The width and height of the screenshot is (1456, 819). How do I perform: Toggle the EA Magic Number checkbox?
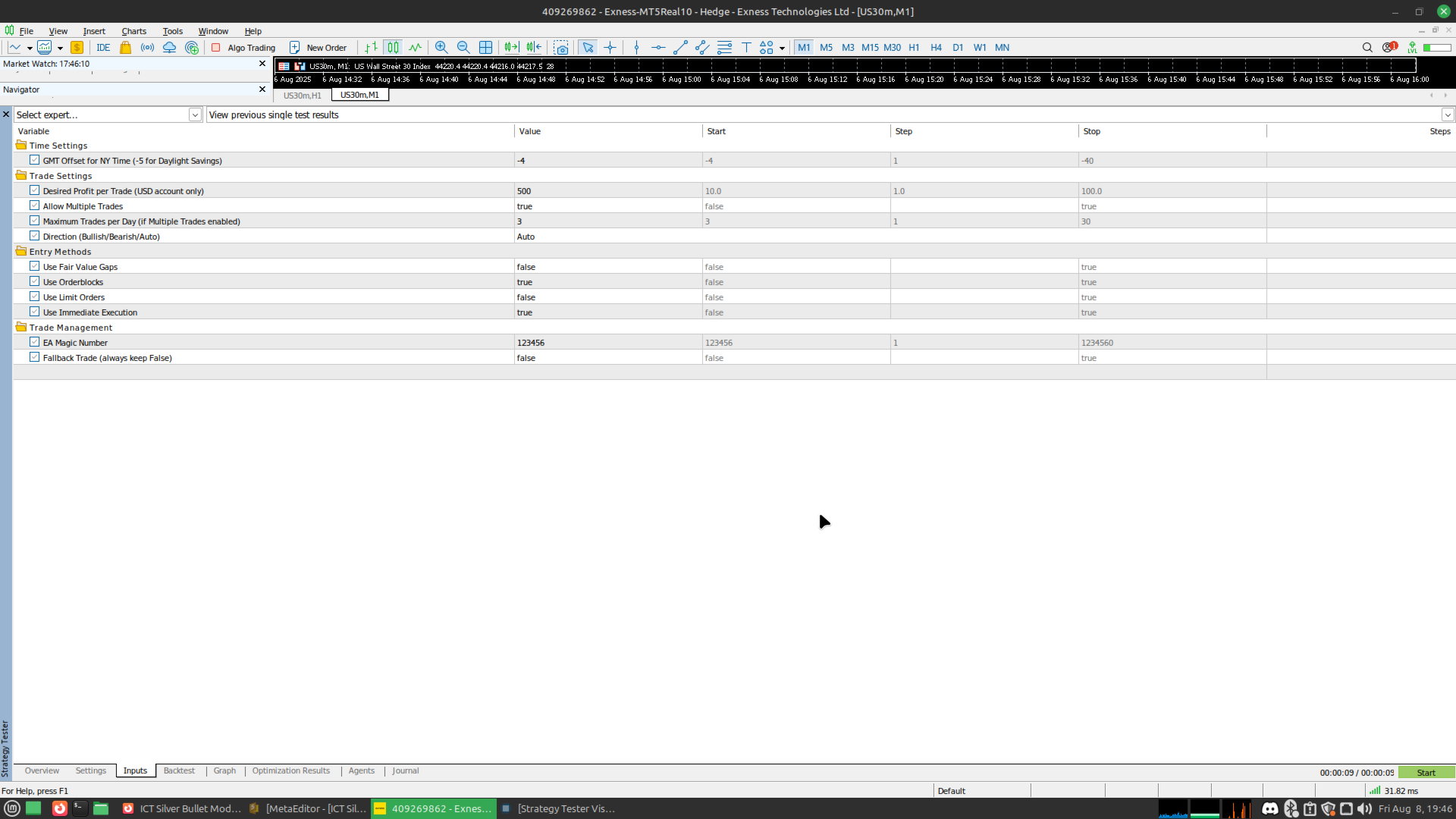pos(34,342)
